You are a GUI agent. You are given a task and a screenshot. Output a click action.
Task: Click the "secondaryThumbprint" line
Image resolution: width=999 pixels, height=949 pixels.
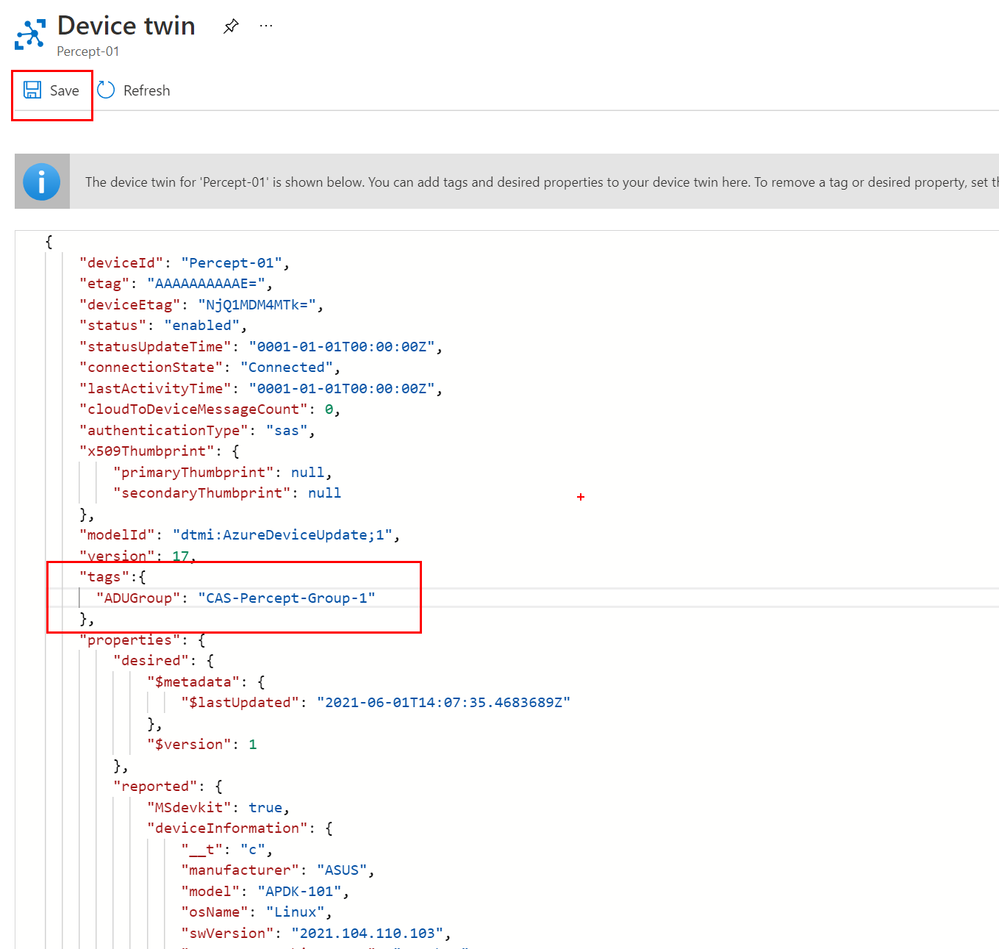pyautogui.click(x=227, y=493)
